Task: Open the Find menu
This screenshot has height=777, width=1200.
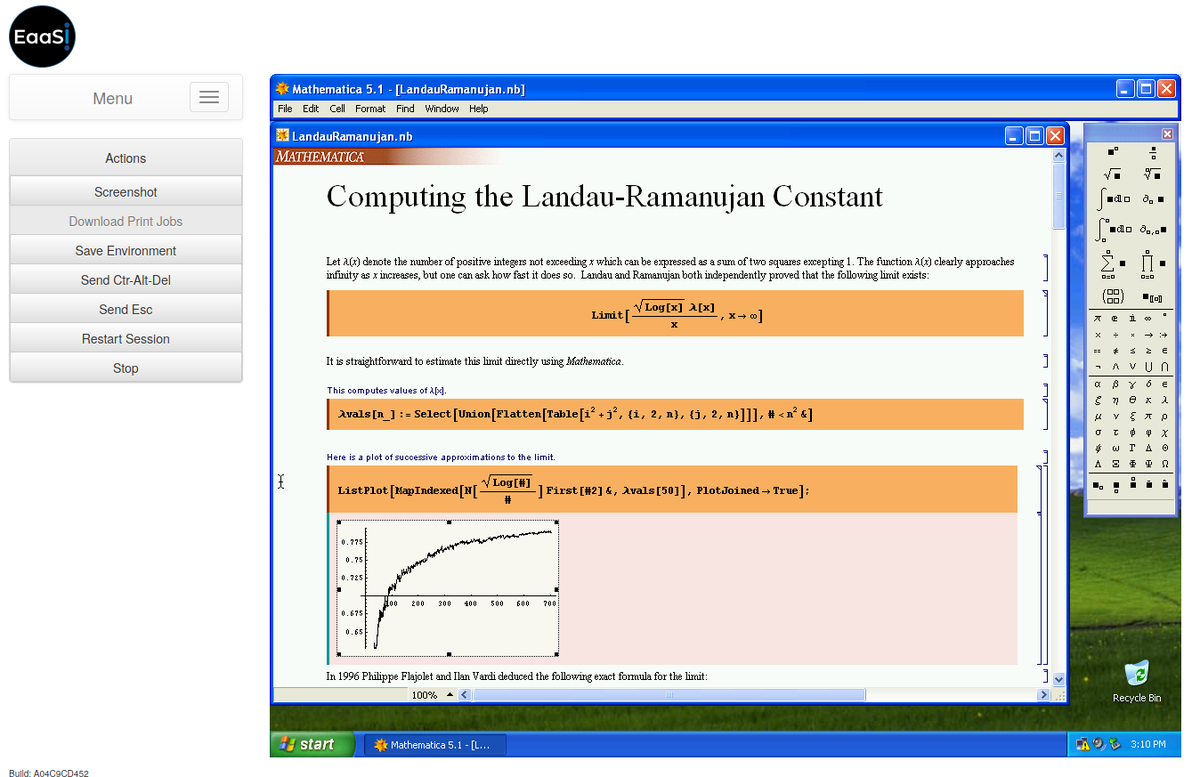Action: coord(405,109)
